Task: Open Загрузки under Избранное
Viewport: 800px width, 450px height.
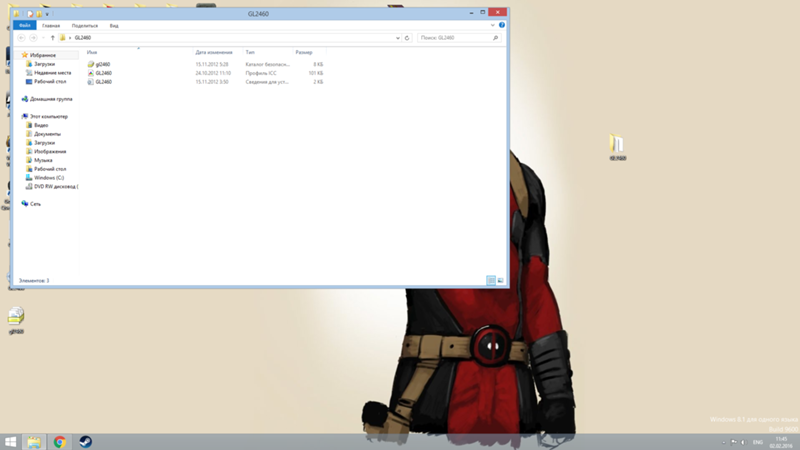Action: (x=44, y=64)
